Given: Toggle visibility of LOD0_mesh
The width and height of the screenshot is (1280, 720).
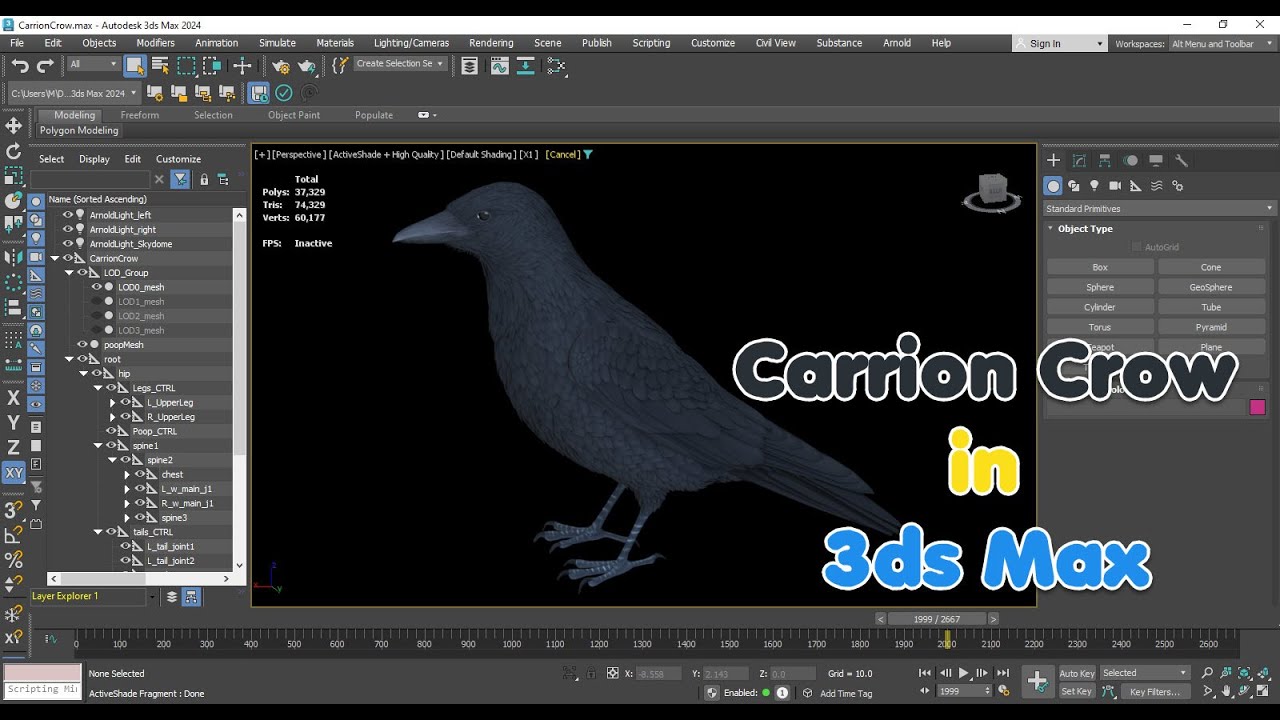Looking at the screenshot, I should [x=97, y=287].
